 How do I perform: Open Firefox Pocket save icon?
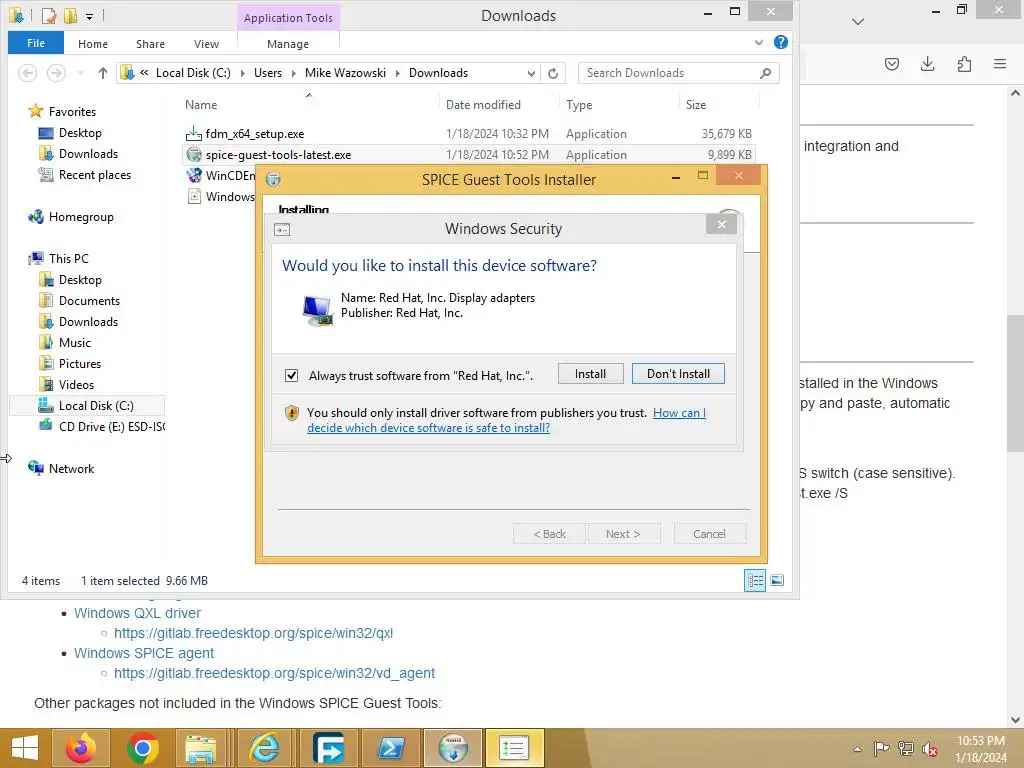click(891, 64)
